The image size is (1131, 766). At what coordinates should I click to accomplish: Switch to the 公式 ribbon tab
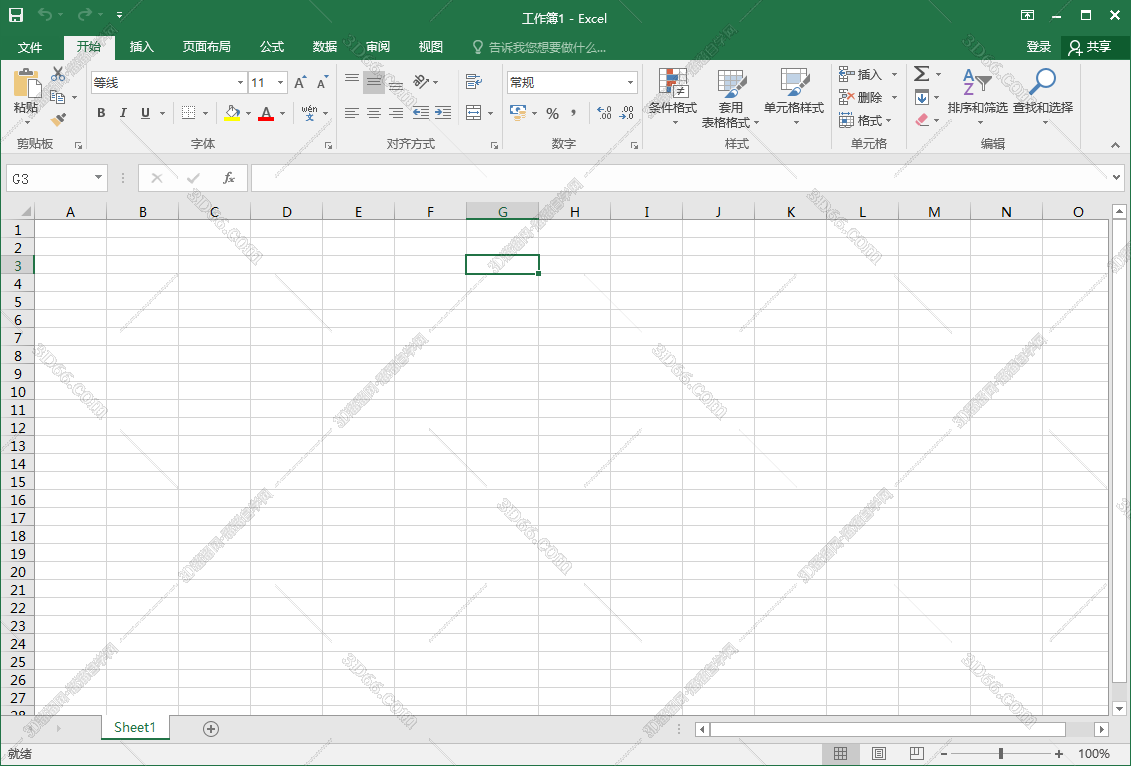tap(272, 47)
